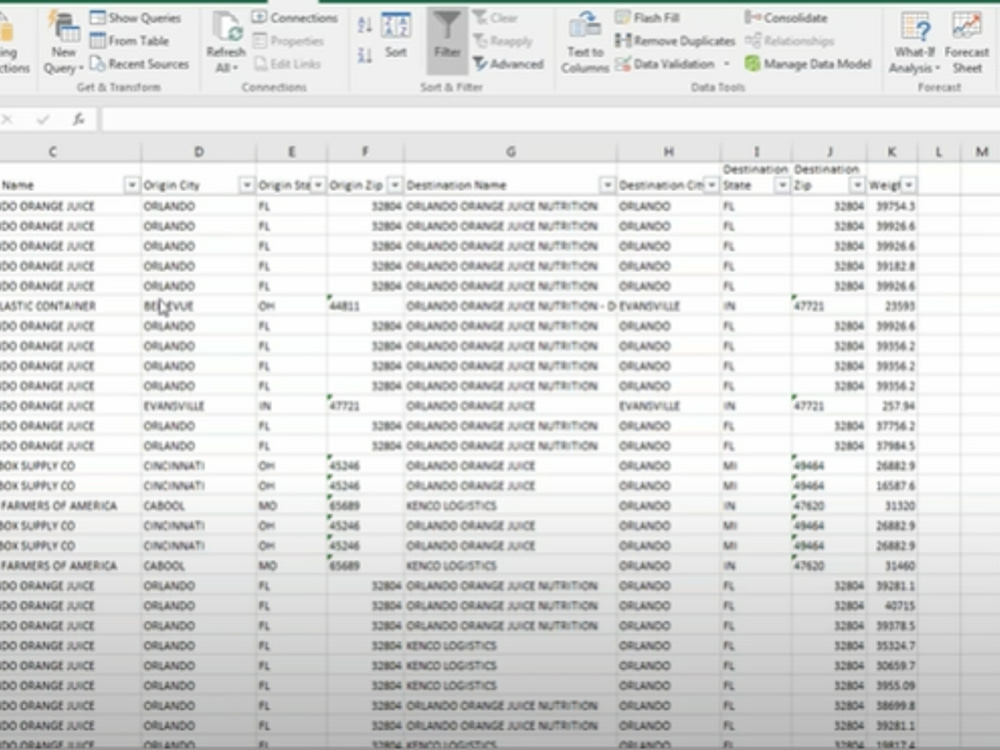Sort A to Z ascending
Image resolution: width=1000 pixels, height=750 pixels.
tap(365, 25)
